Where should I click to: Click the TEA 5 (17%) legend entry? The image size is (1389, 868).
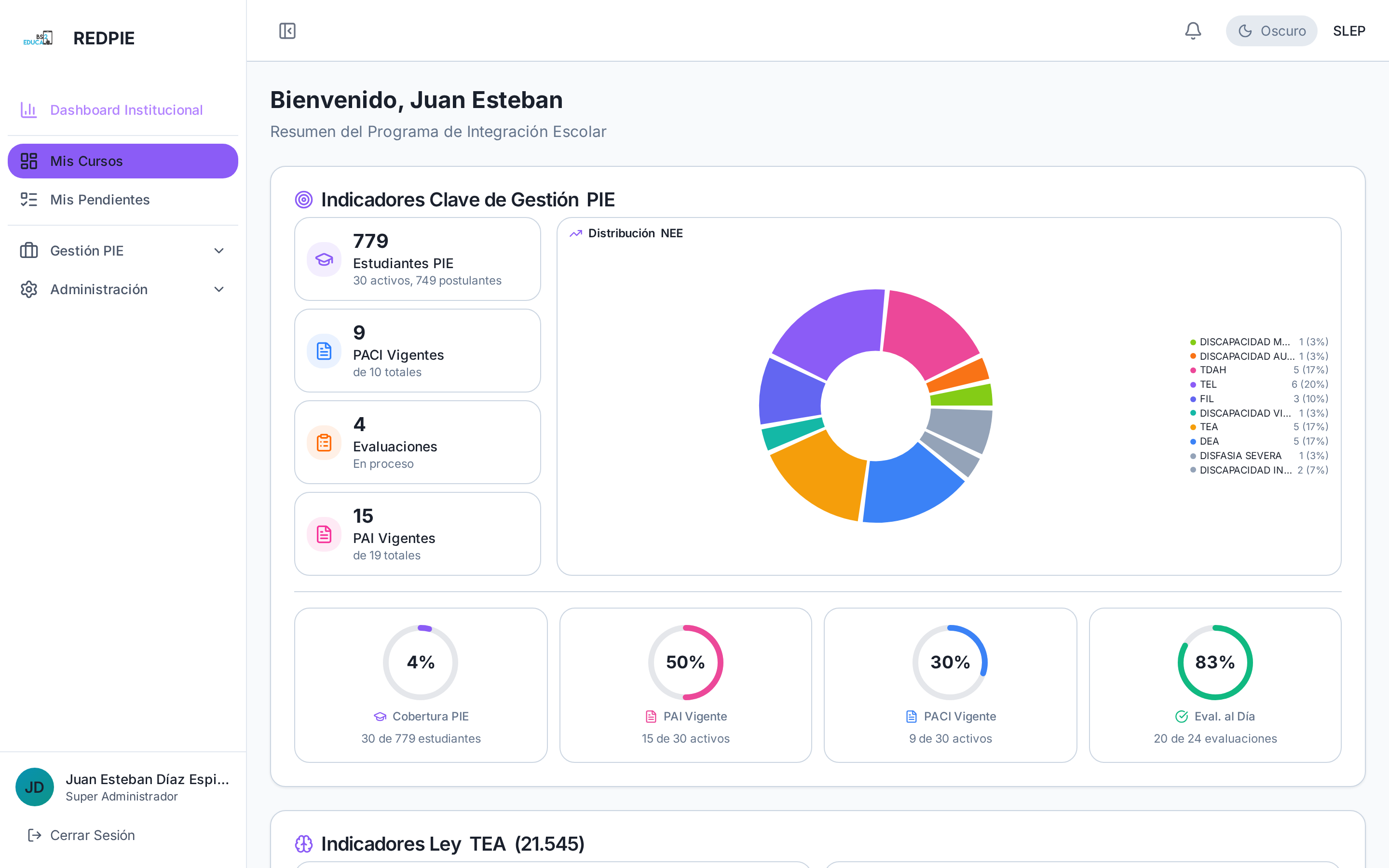(x=1259, y=427)
